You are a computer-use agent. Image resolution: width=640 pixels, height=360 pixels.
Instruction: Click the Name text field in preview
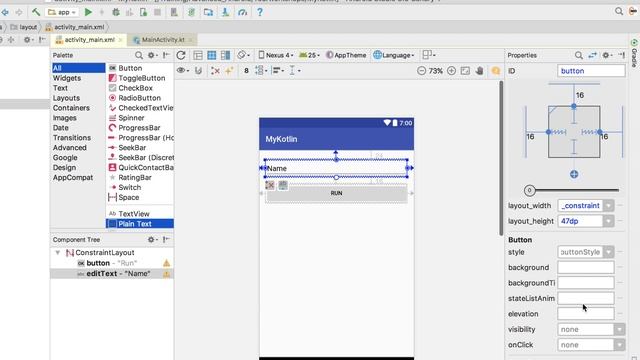tap(336, 168)
